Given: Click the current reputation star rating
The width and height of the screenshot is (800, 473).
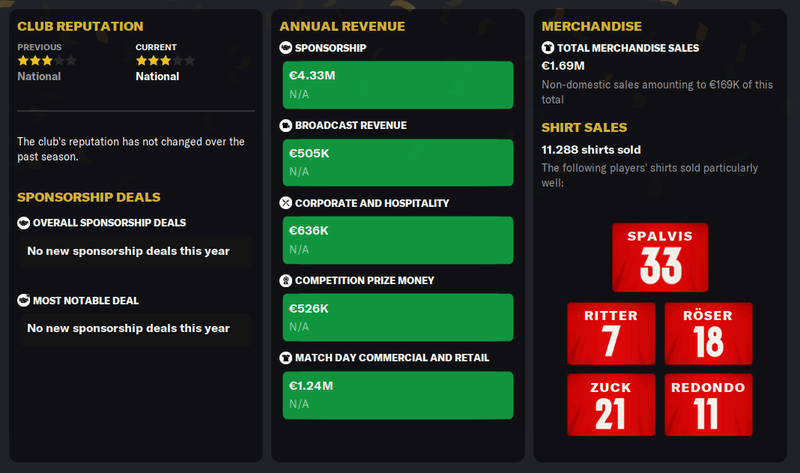Looking at the screenshot, I should point(165,61).
